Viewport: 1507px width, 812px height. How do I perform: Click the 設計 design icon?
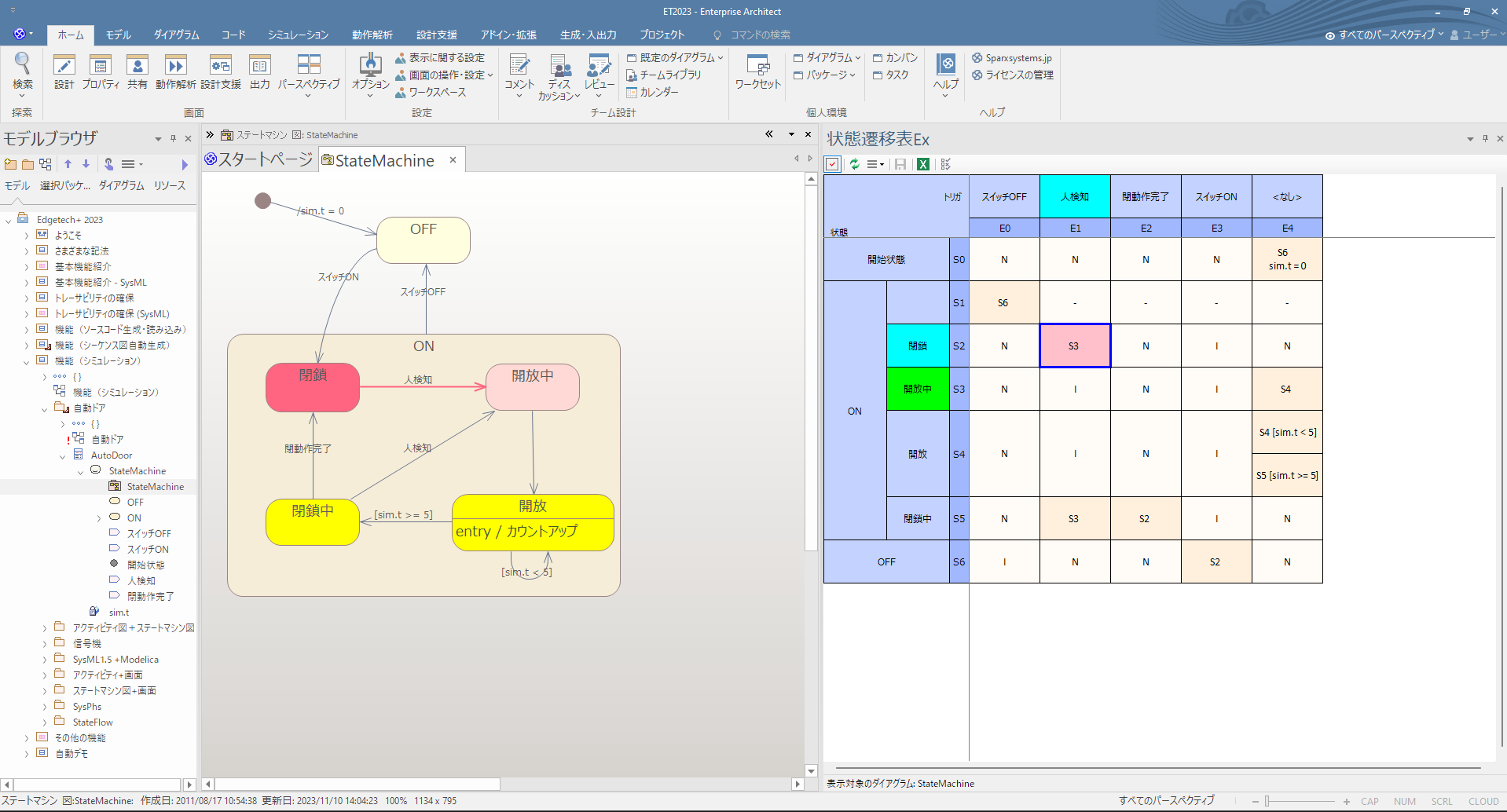[64, 72]
